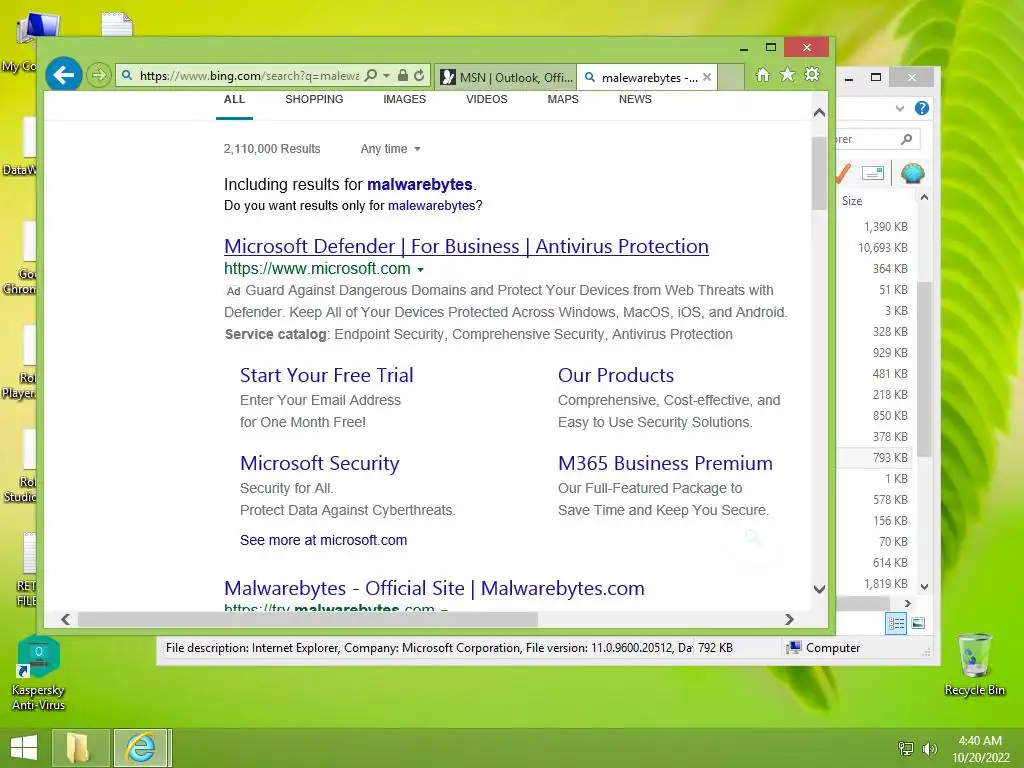Screen dimensions: 1024x768
Task: Switch to MSN Outlook tab
Action: pos(505,77)
